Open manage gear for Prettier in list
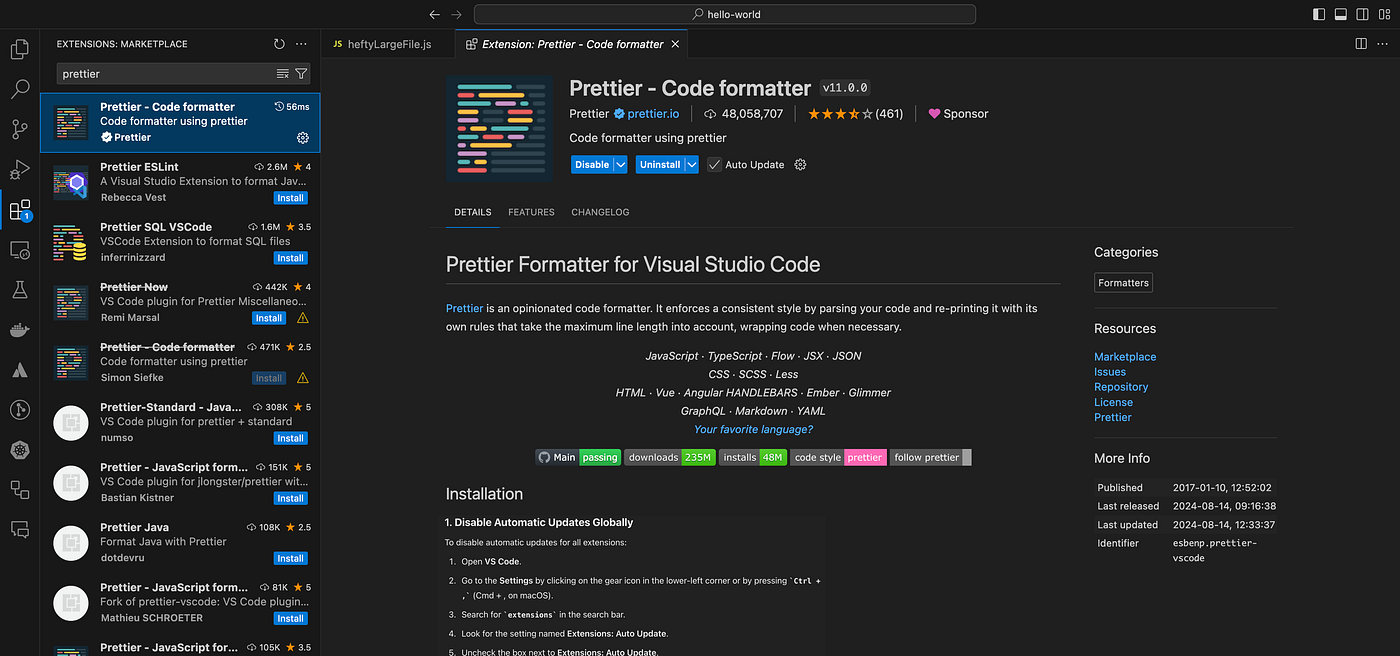 click(x=303, y=137)
